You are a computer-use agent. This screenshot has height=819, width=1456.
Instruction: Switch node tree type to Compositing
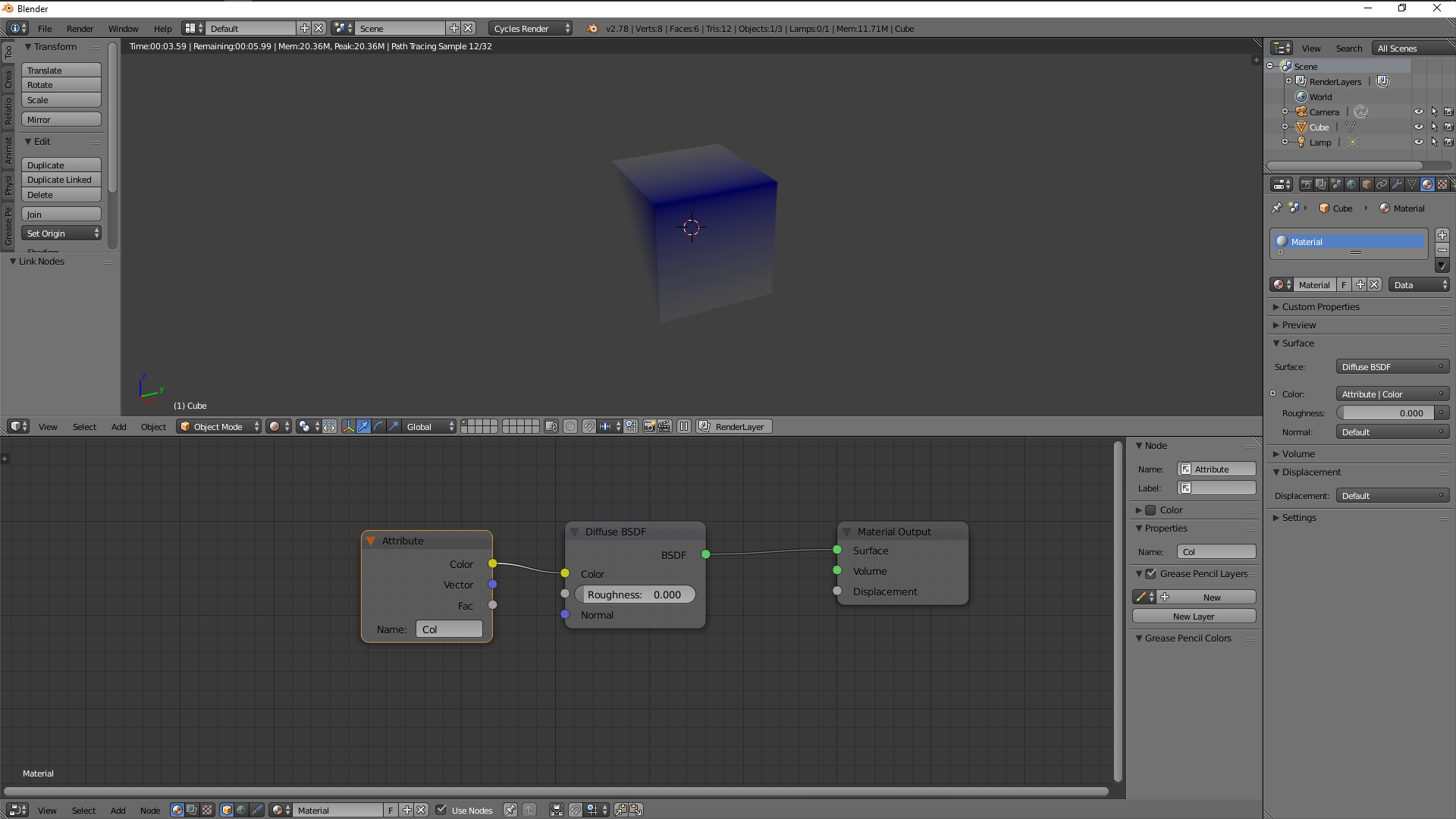pos(192,810)
